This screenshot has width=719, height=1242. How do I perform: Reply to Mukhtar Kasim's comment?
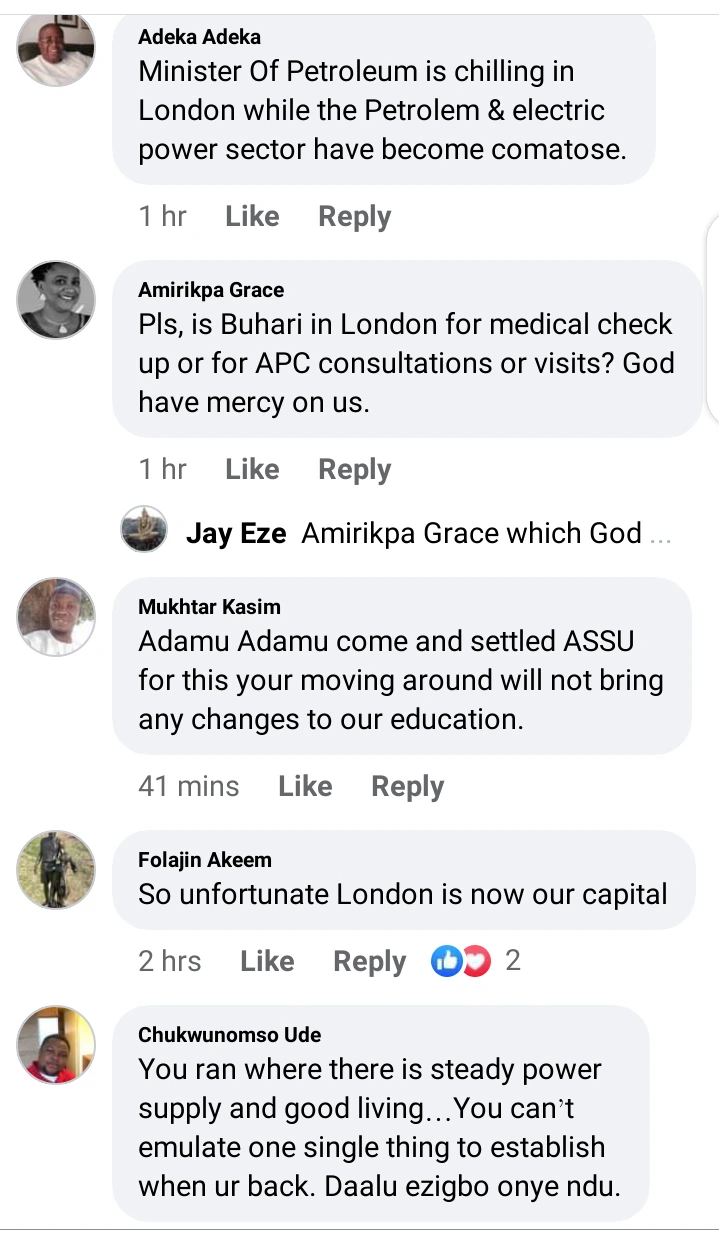coord(407,787)
